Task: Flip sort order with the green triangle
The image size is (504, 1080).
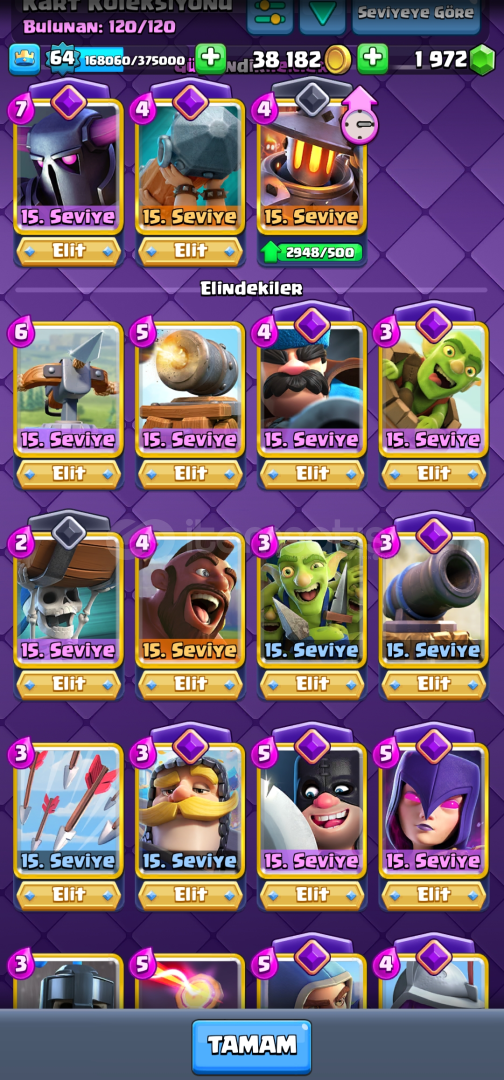Action: pos(322,14)
